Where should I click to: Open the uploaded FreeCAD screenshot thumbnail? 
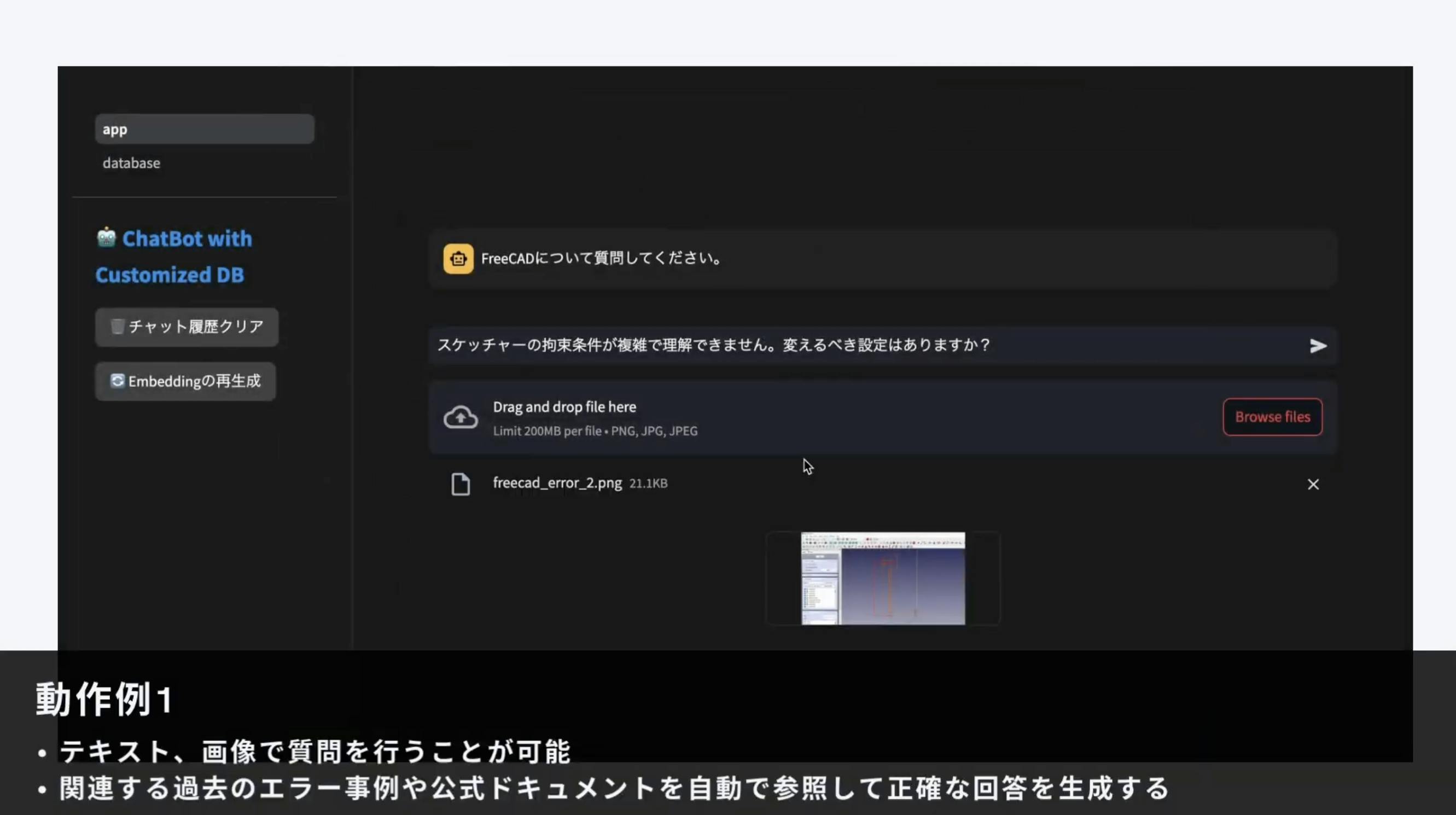pyautogui.click(x=882, y=578)
